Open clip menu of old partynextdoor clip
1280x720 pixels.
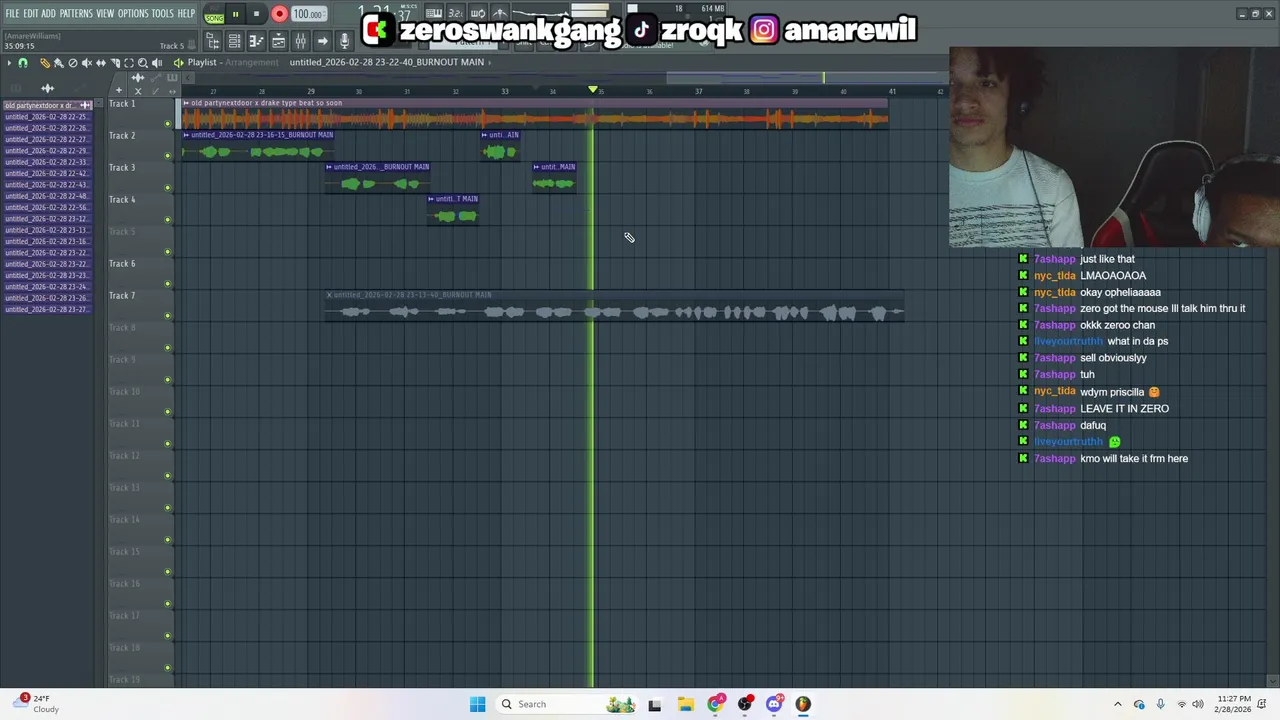(x=186, y=103)
